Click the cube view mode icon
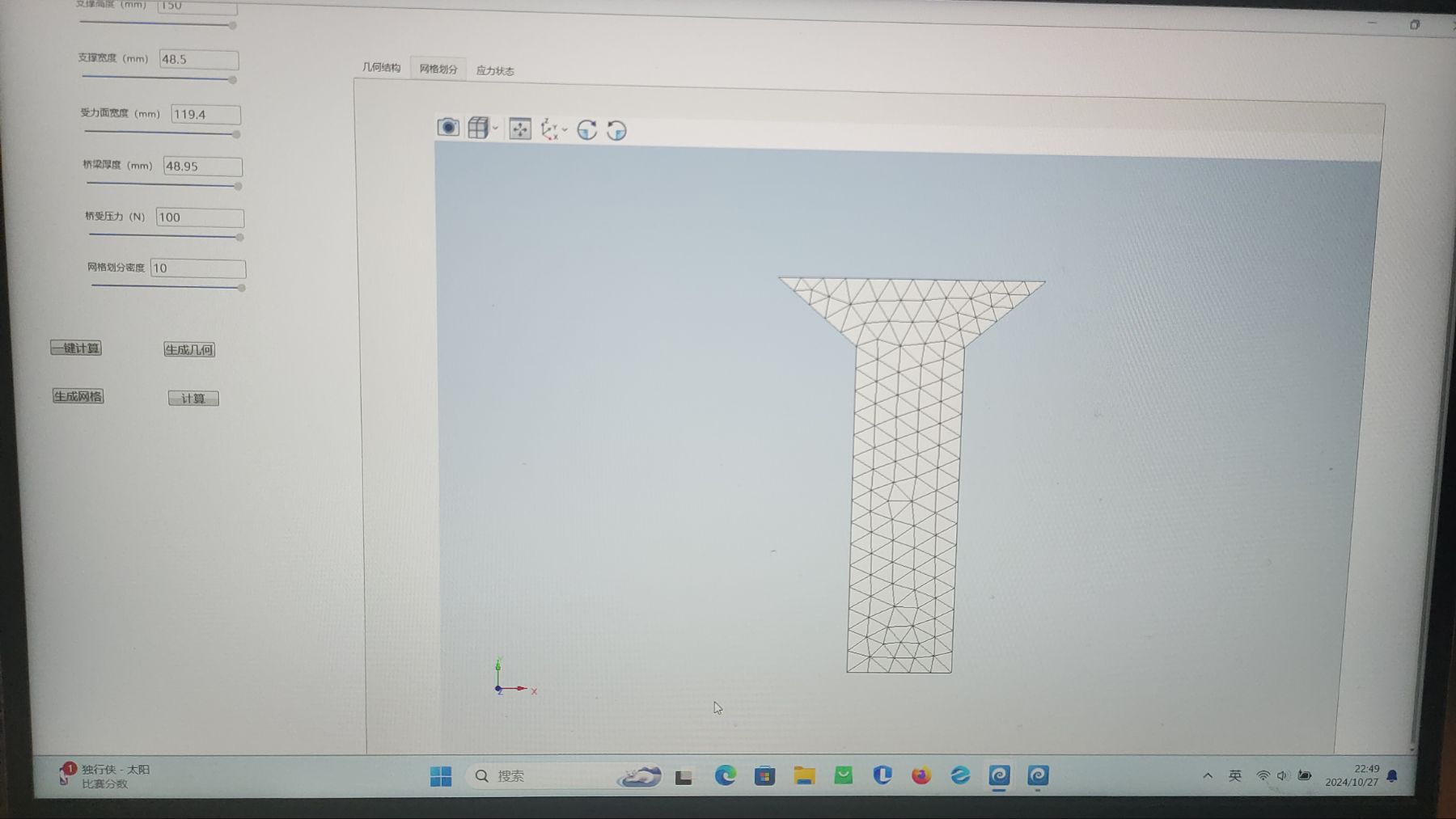This screenshot has height=819, width=1456. 478,128
